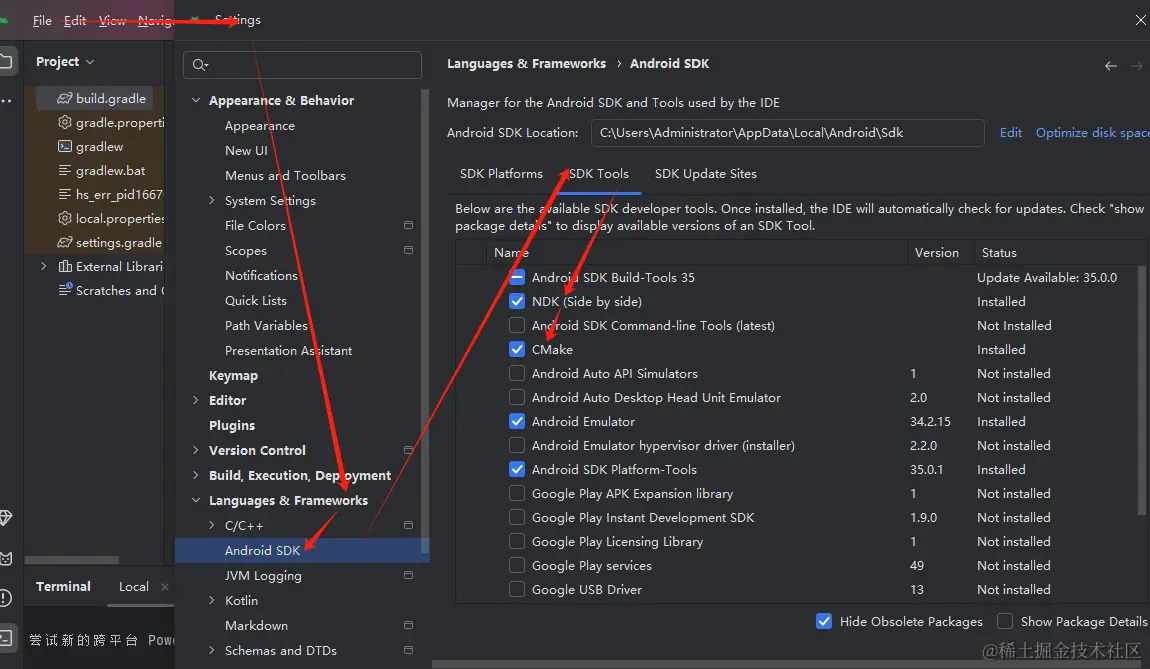This screenshot has height=669, width=1150.
Task: Click the back navigation arrow in Settings
Action: (1110, 66)
